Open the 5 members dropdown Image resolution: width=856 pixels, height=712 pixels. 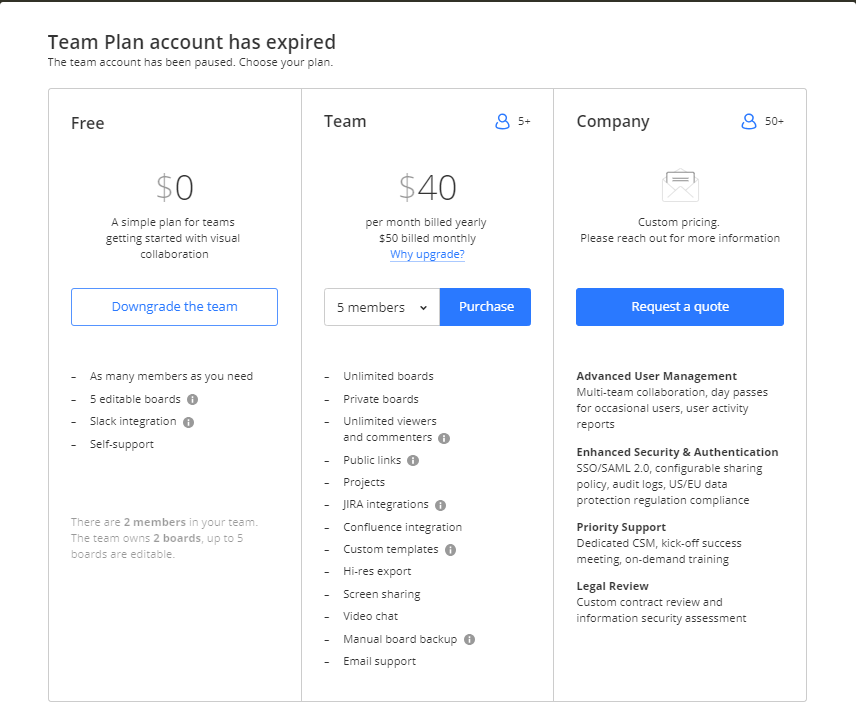382,307
